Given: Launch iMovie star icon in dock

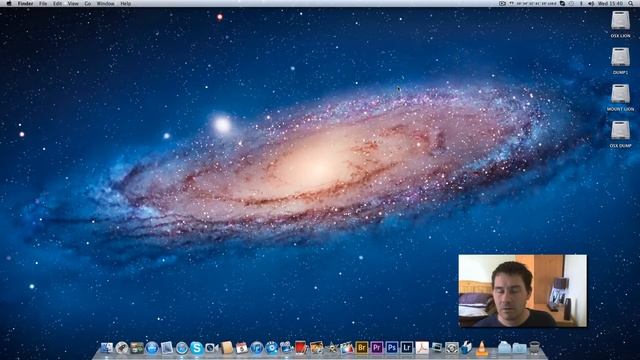Looking at the screenshot, I should (332, 348).
